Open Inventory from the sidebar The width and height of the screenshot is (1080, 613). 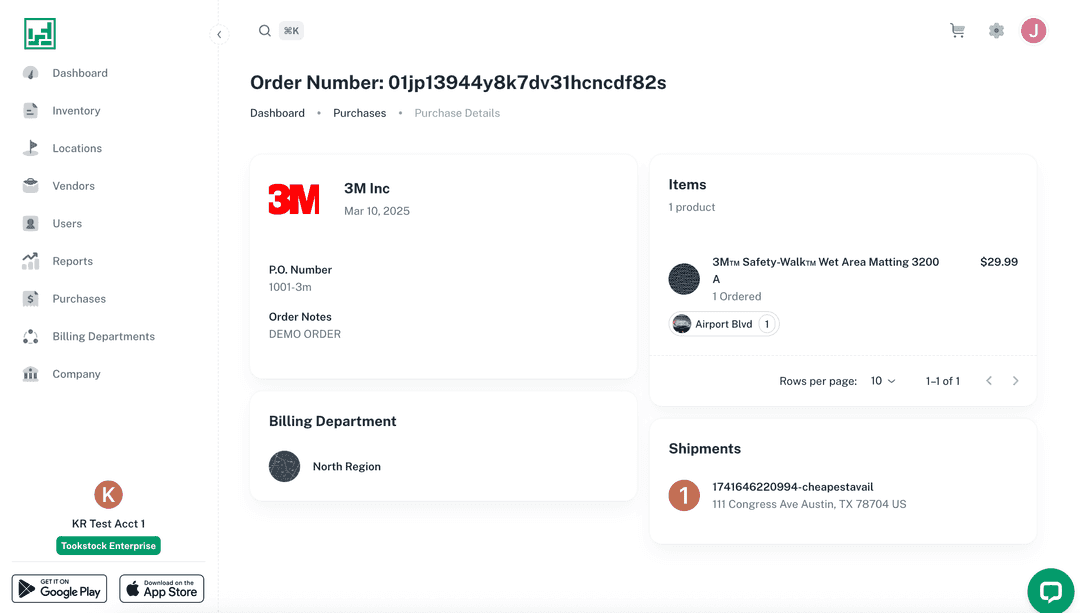(x=76, y=111)
